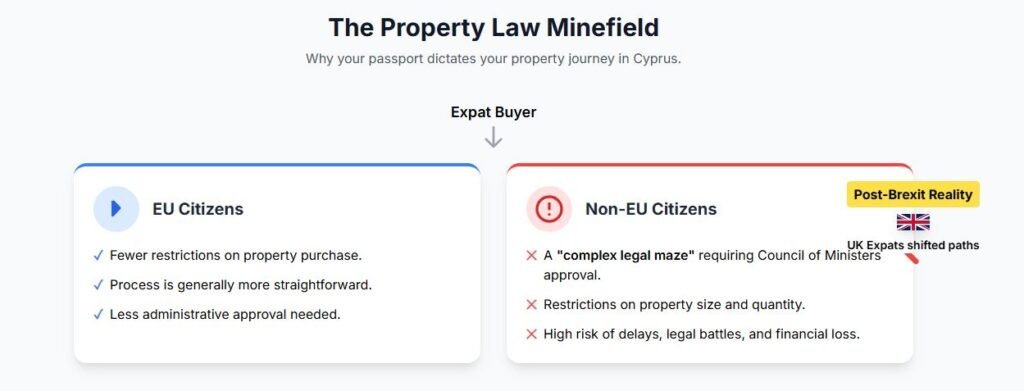1024x391 pixels.
Task: Click The Property Law Minefield title
Action: click(493, 28)
